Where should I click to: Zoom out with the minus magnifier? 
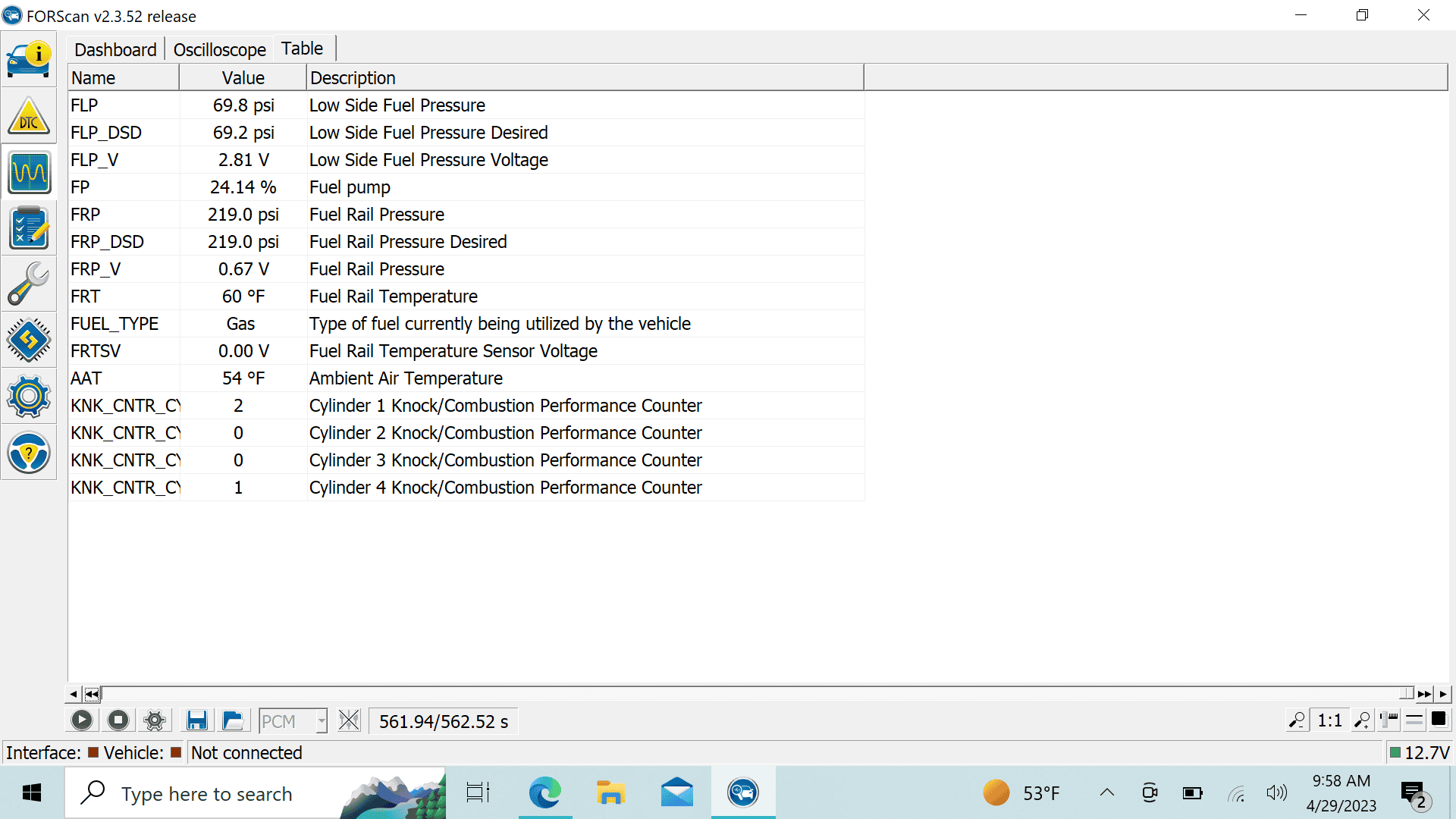(x=1298, y=720)
